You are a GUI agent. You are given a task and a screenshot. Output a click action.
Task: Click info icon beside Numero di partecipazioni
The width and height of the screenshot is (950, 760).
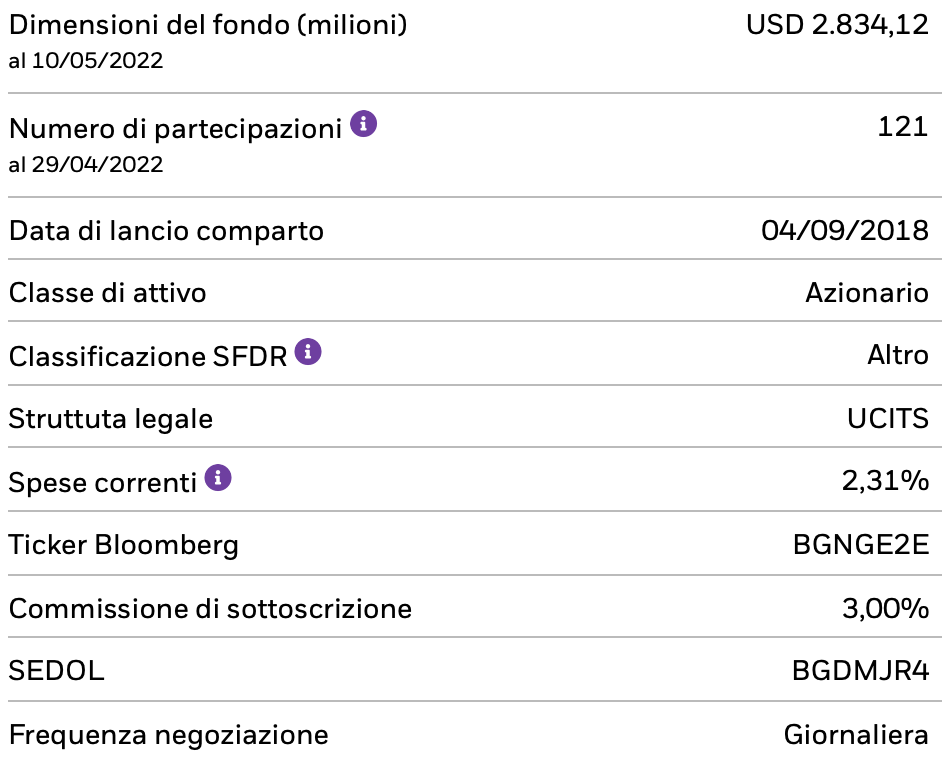point(364,125)
